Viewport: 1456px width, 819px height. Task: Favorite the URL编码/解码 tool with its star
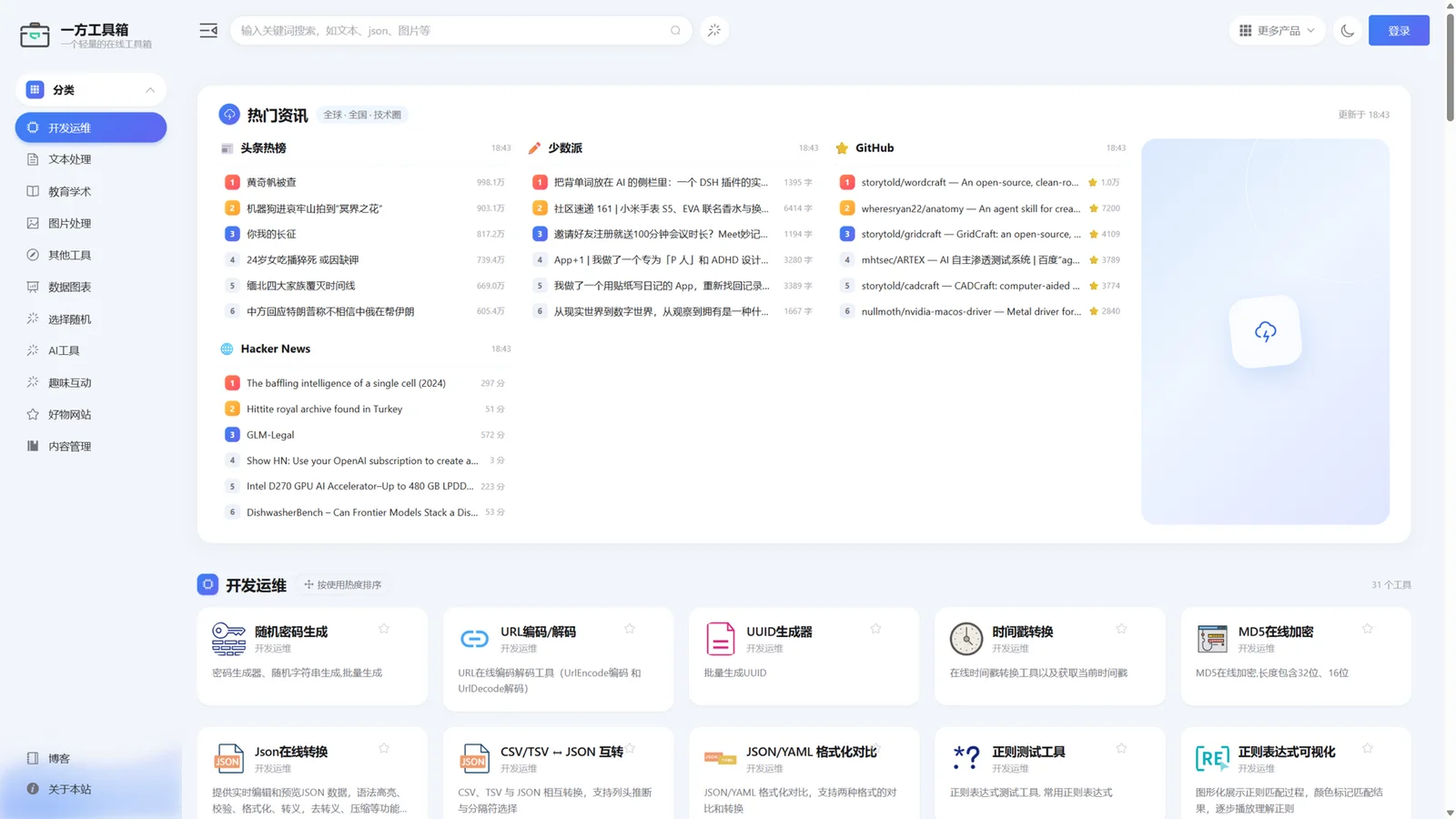click(630, 629)
